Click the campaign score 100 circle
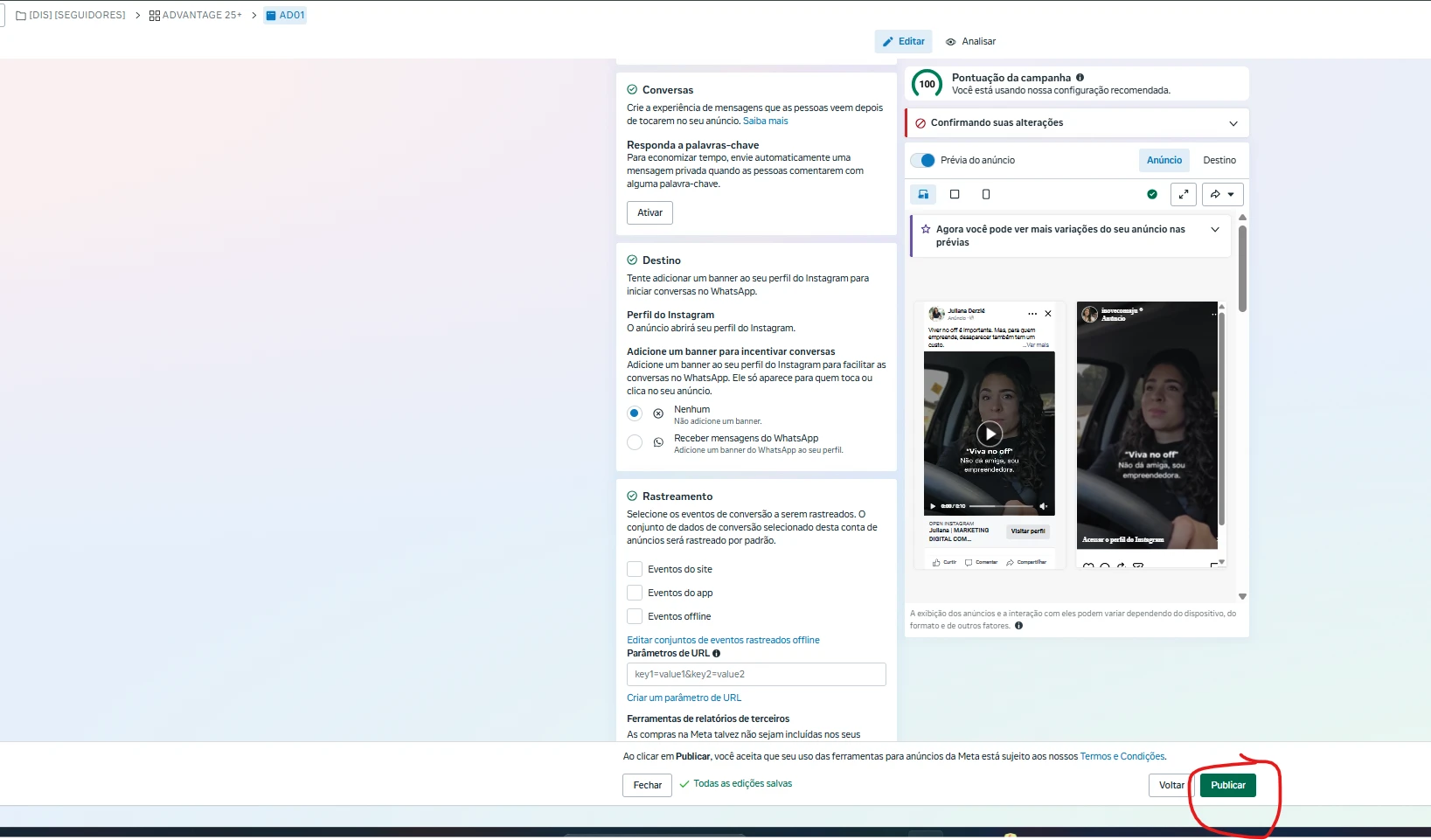This screenshot has height=840, width=1431. (x=927, y=84)
